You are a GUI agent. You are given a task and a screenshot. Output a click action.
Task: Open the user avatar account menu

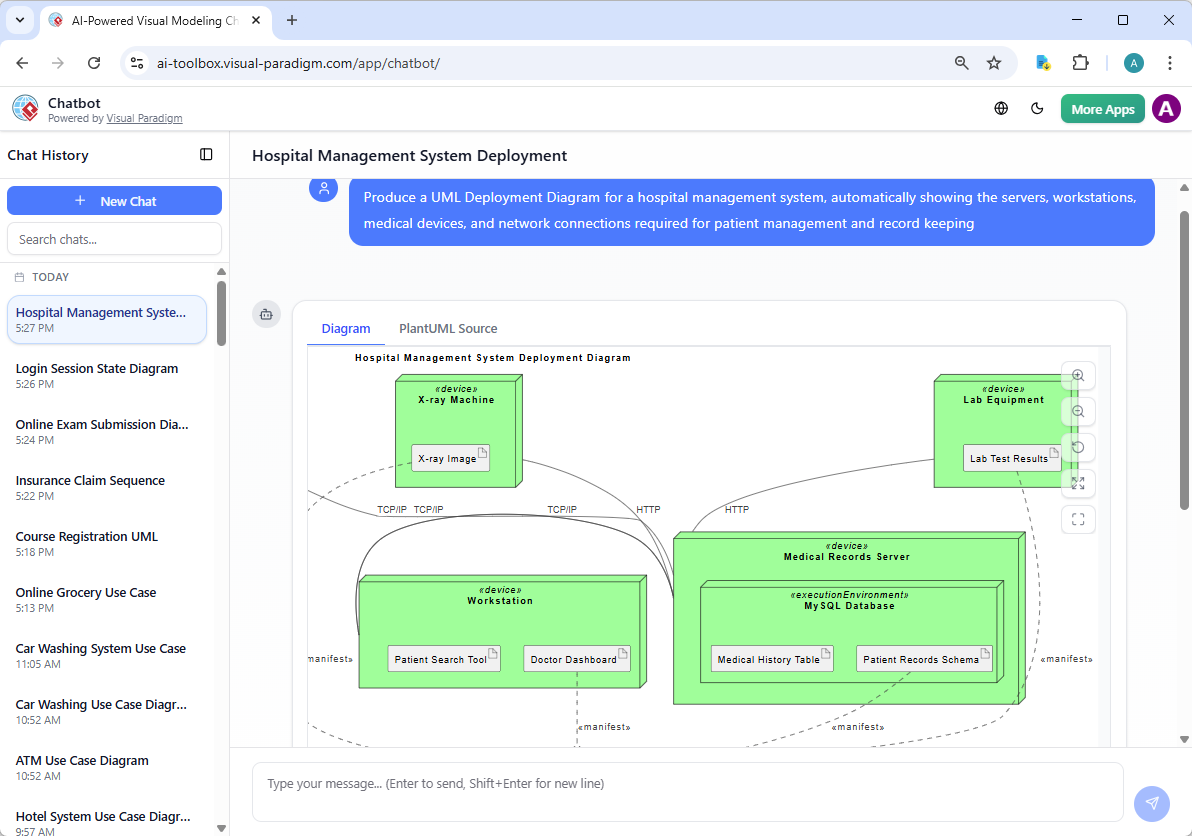(1166, 108)
